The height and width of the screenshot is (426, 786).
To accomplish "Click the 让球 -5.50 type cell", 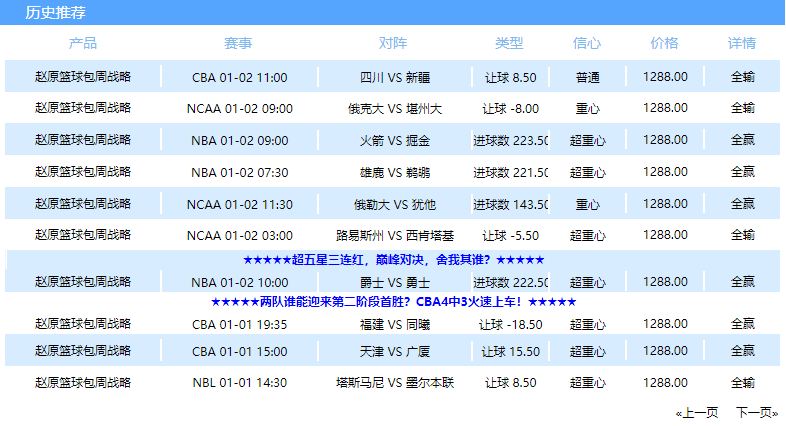I will tap(510, 236).
